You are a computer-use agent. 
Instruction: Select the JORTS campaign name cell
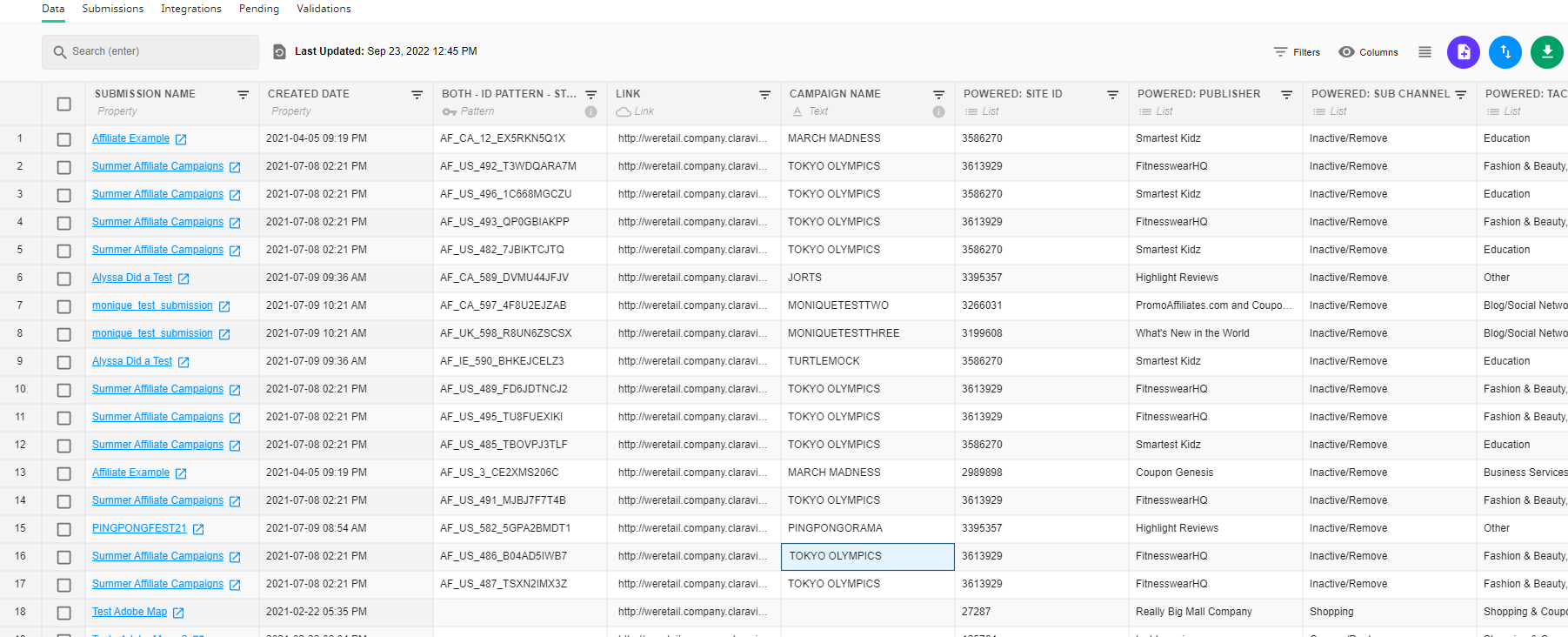(868, 278)
